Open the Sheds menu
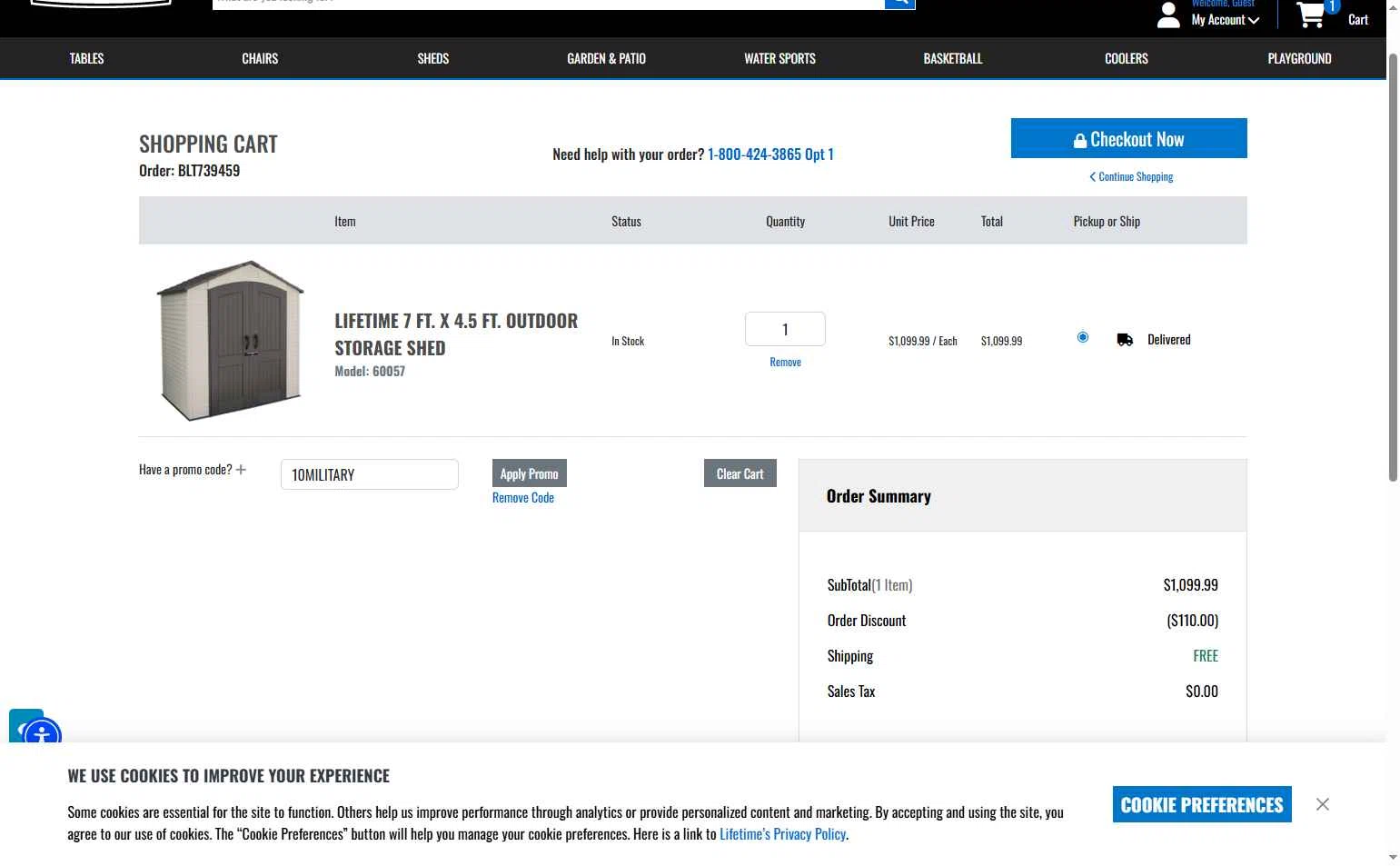1400x866 pixels. (433, 58)
